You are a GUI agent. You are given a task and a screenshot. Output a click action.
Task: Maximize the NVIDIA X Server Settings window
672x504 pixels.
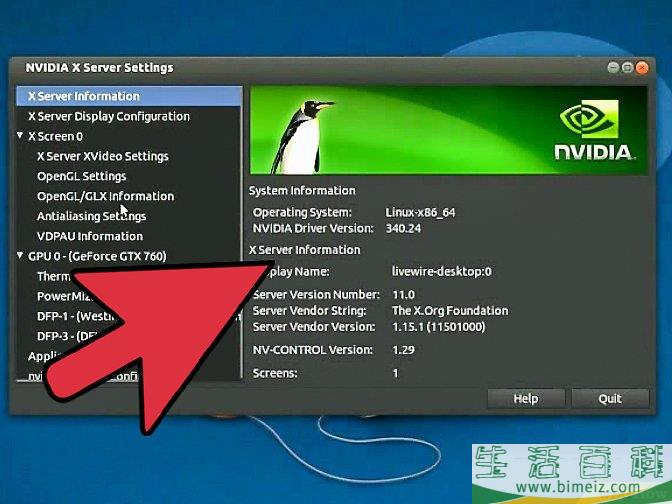point(627,68)
